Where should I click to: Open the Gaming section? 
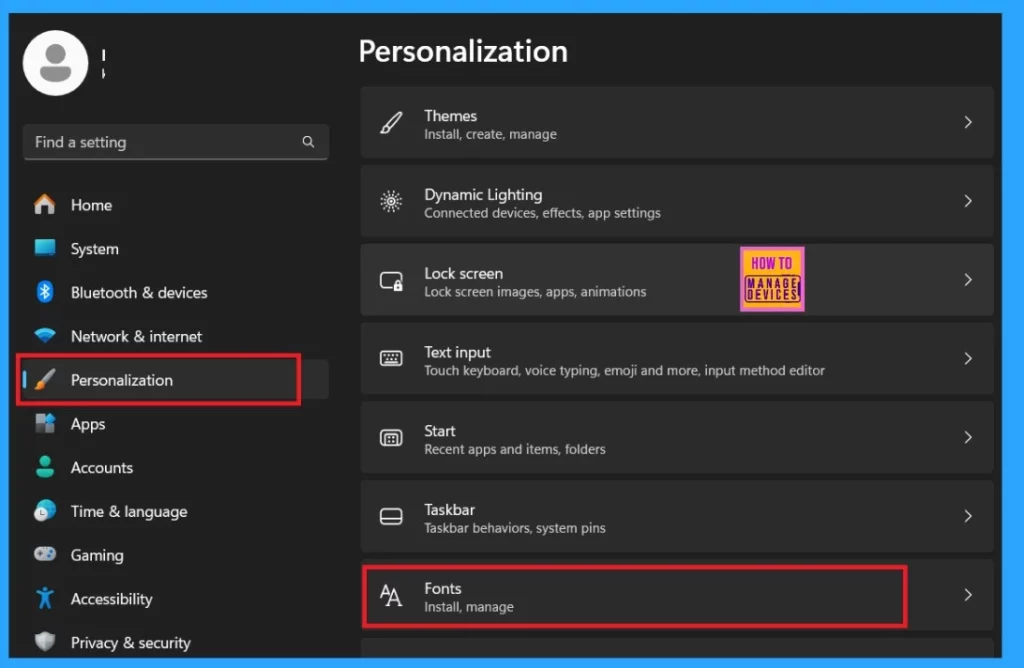point(175,554)
